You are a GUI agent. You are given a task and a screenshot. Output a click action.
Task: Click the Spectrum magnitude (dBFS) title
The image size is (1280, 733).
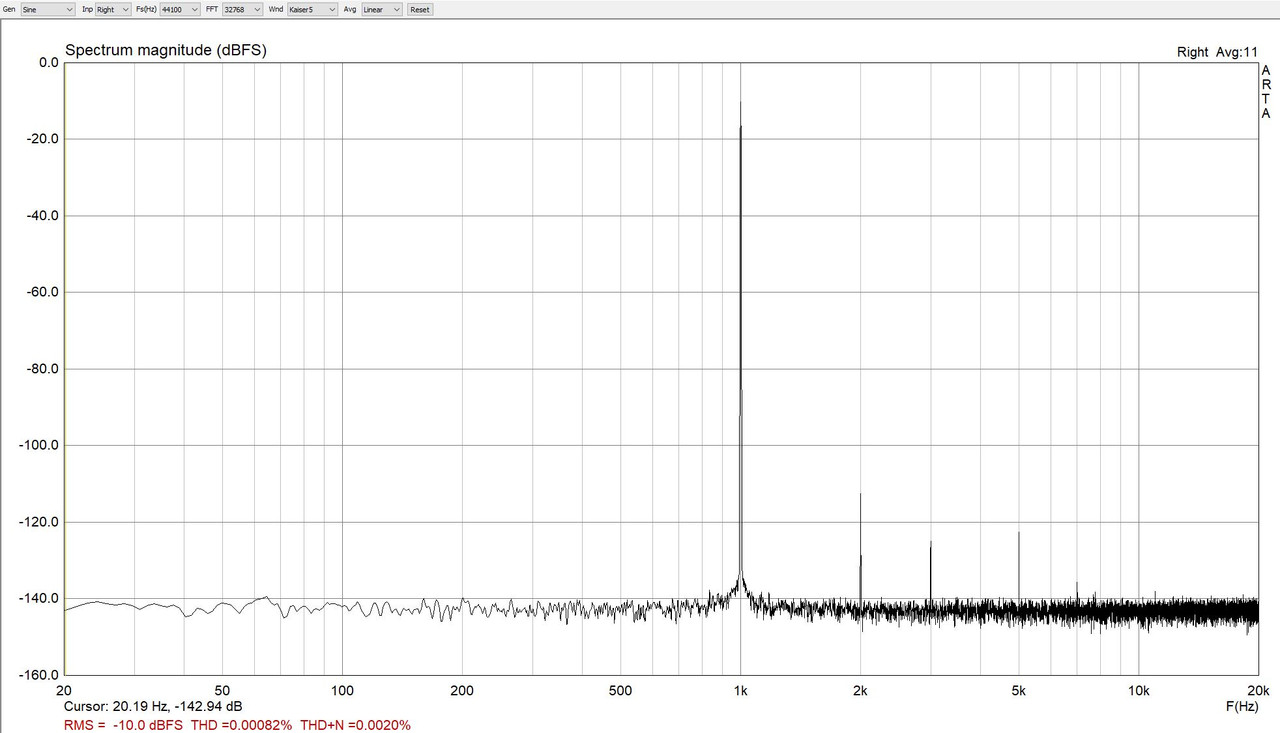click(x=166, y=49)
